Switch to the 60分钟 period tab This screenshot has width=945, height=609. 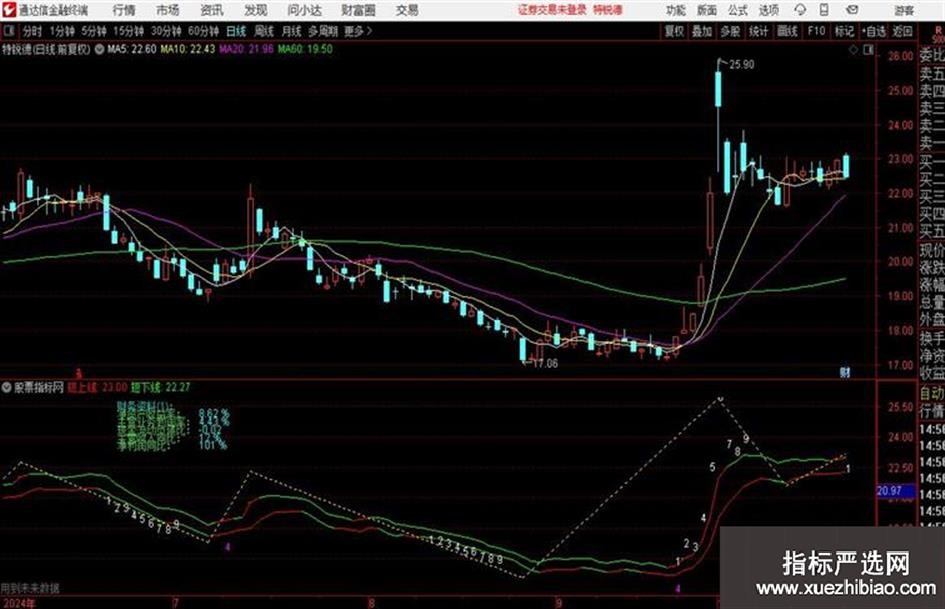(203, 31)
